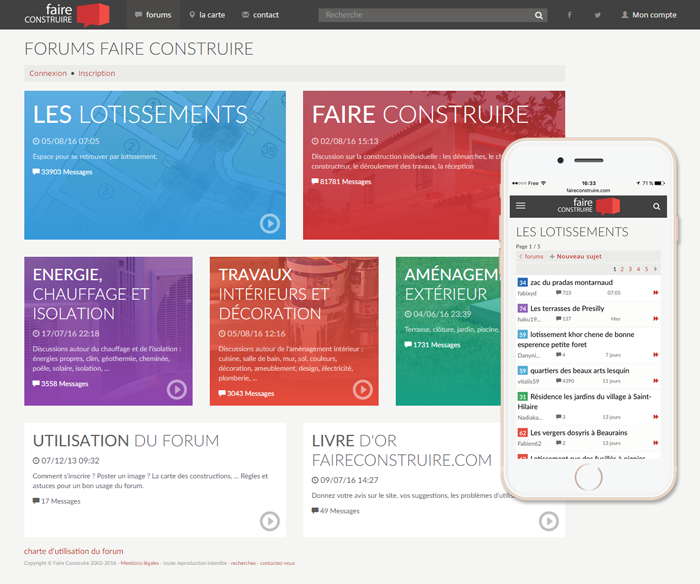Click the Connexion link
Image resolution: width=700 pixels, height=584 pixels.
click(48, 73)
